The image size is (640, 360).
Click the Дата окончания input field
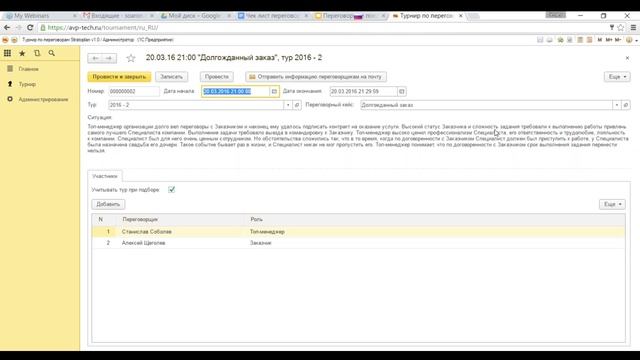(x=363, y=91)
